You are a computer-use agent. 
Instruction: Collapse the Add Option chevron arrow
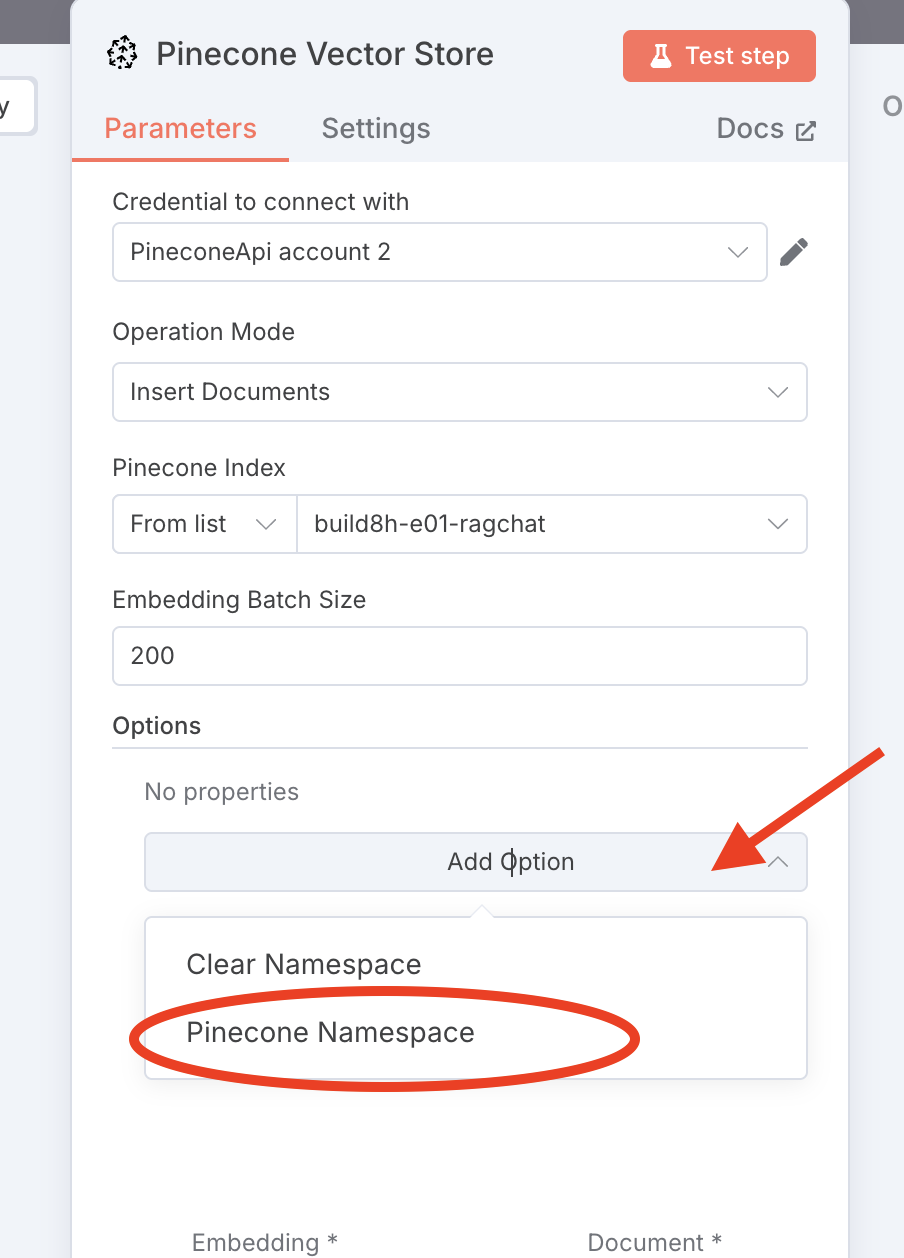pyautogui.click(x=778, y=862)
